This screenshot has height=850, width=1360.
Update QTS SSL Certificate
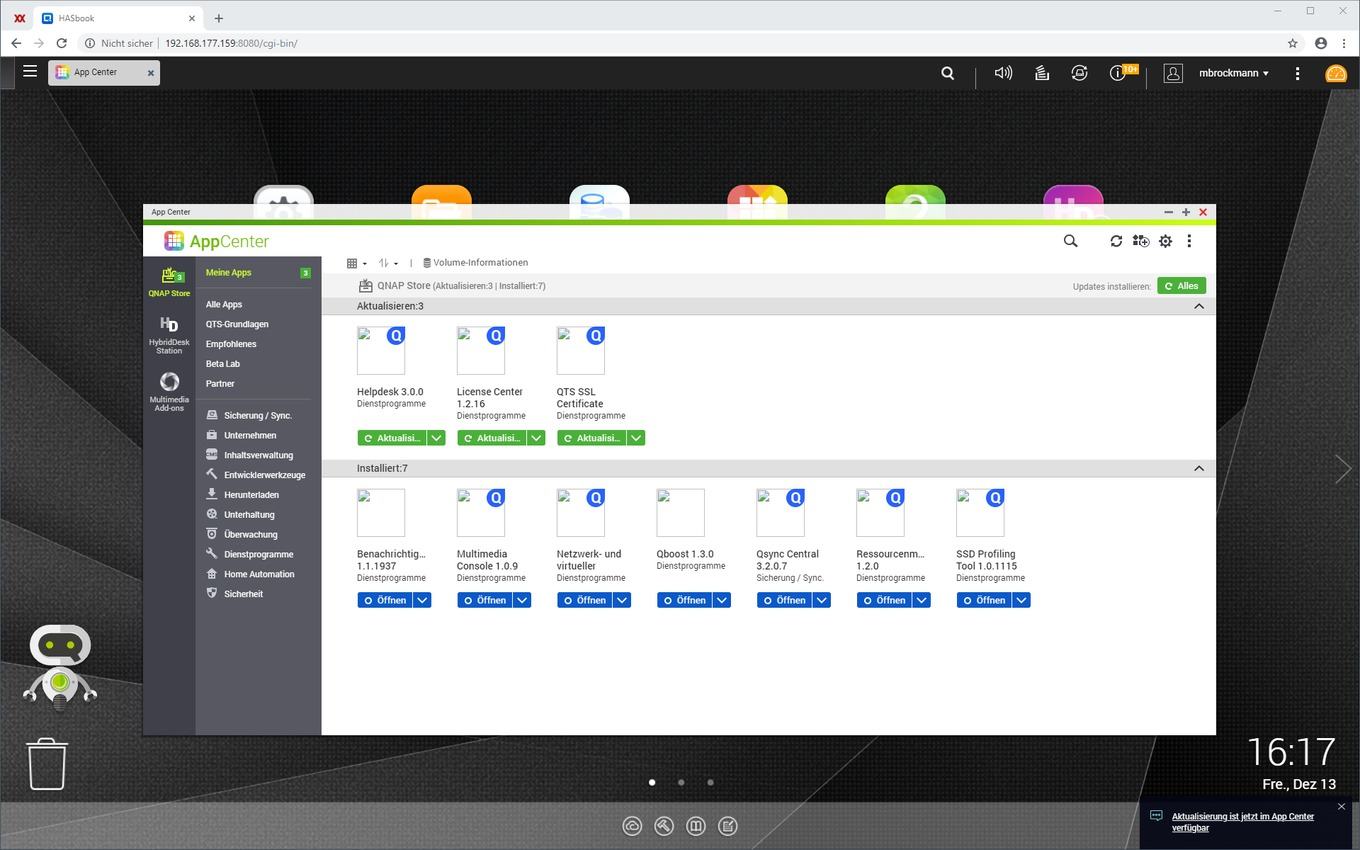592,438
